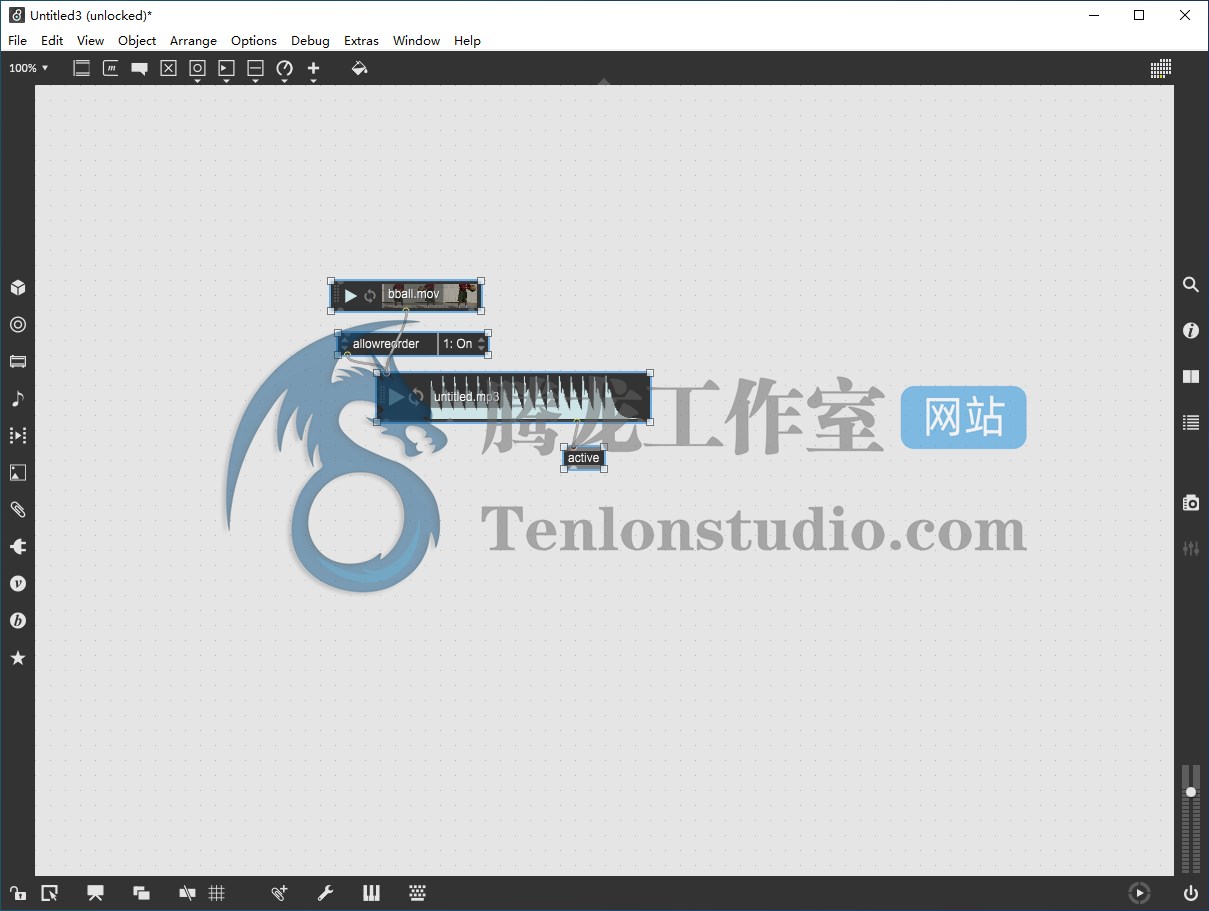
Task: Add a toggle object from toolbar
Action: (168, 68)
